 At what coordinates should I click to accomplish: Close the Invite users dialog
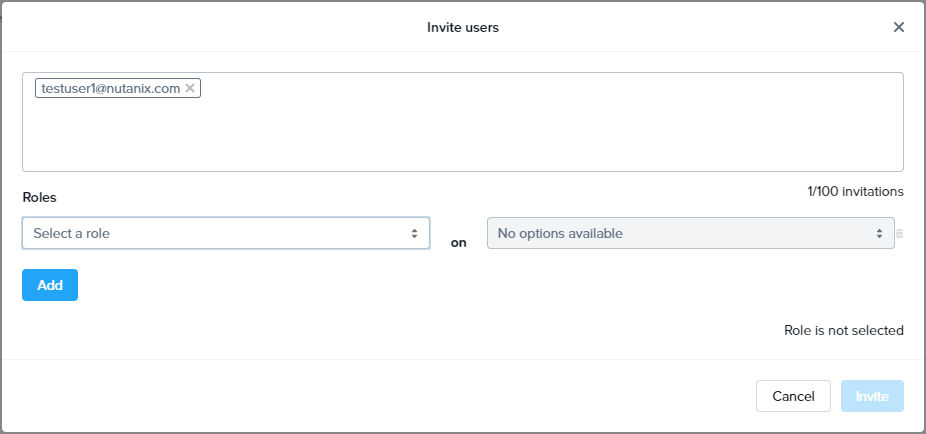point(898,27)
